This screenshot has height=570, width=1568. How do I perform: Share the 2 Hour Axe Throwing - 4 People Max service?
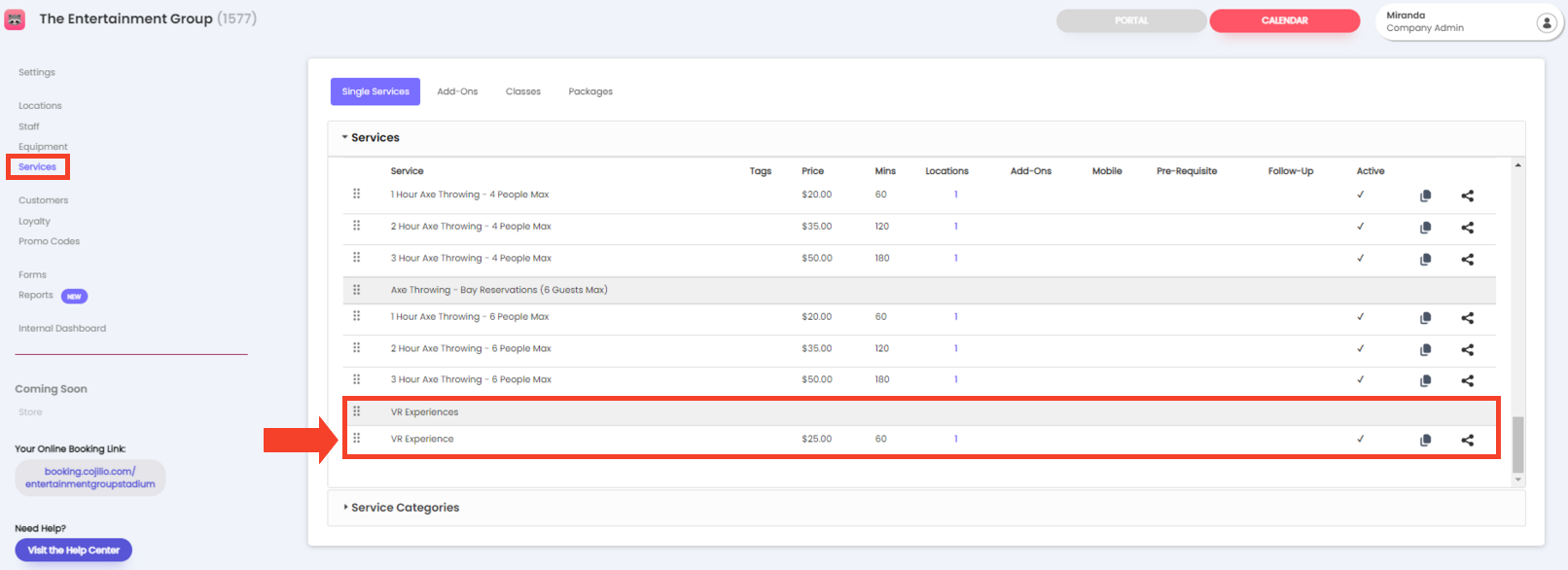pyautogui.click(x=1467, y=228)
